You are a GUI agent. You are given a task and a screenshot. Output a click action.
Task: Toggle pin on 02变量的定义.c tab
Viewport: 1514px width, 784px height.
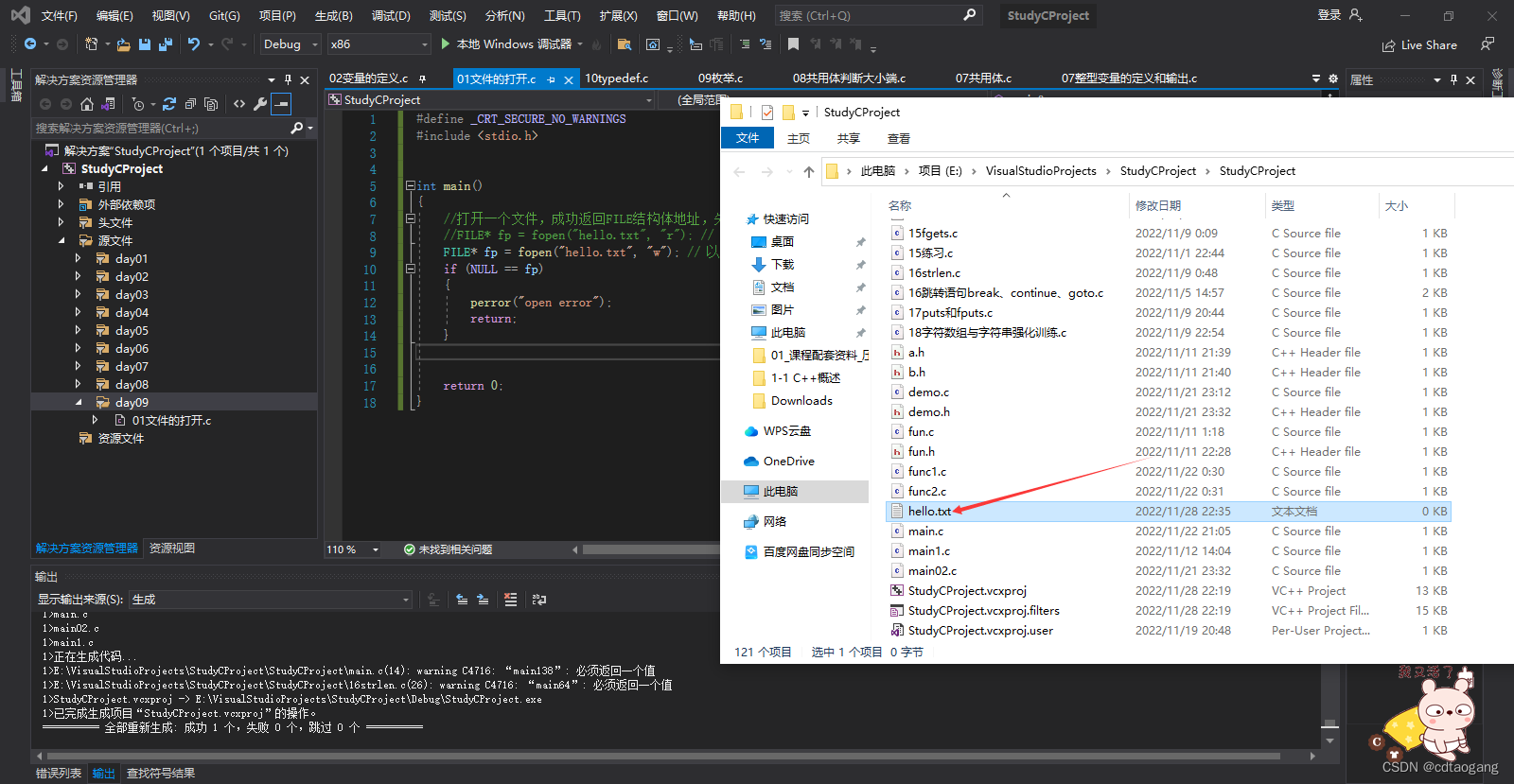point(422,78)
